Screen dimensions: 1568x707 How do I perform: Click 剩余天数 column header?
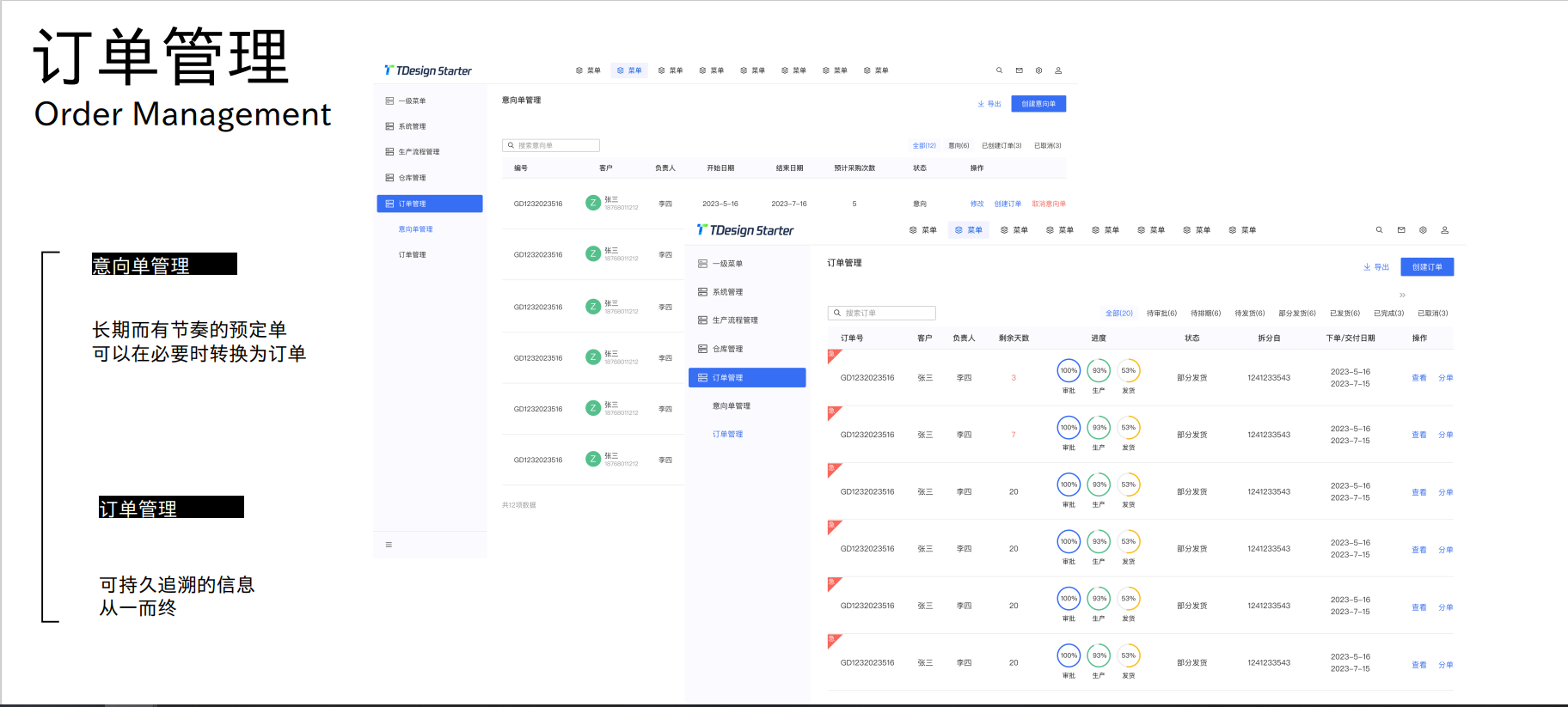1014,338
